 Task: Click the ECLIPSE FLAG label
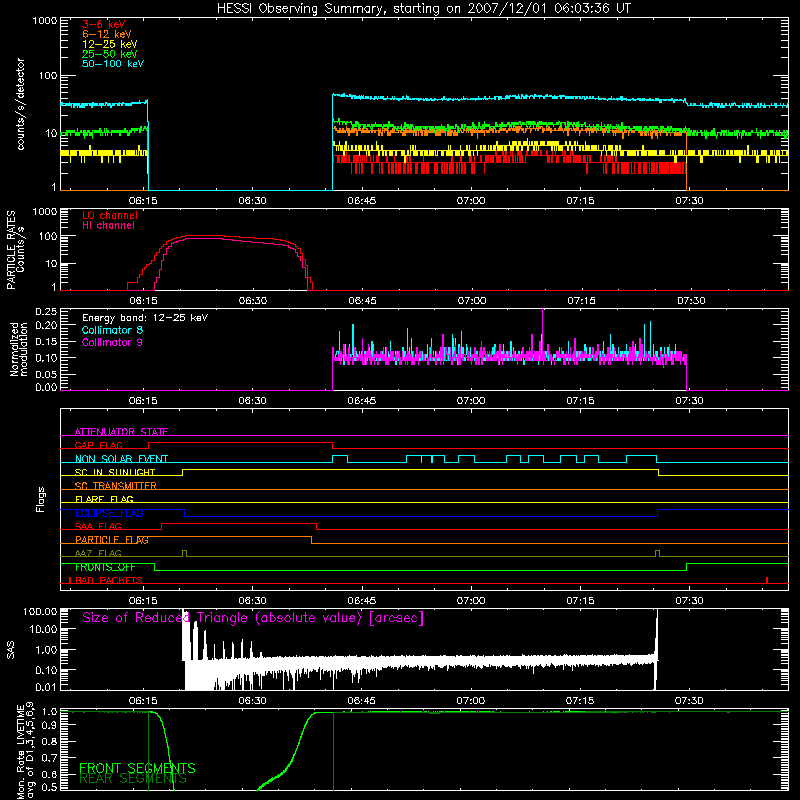click(x=109, y=513)
